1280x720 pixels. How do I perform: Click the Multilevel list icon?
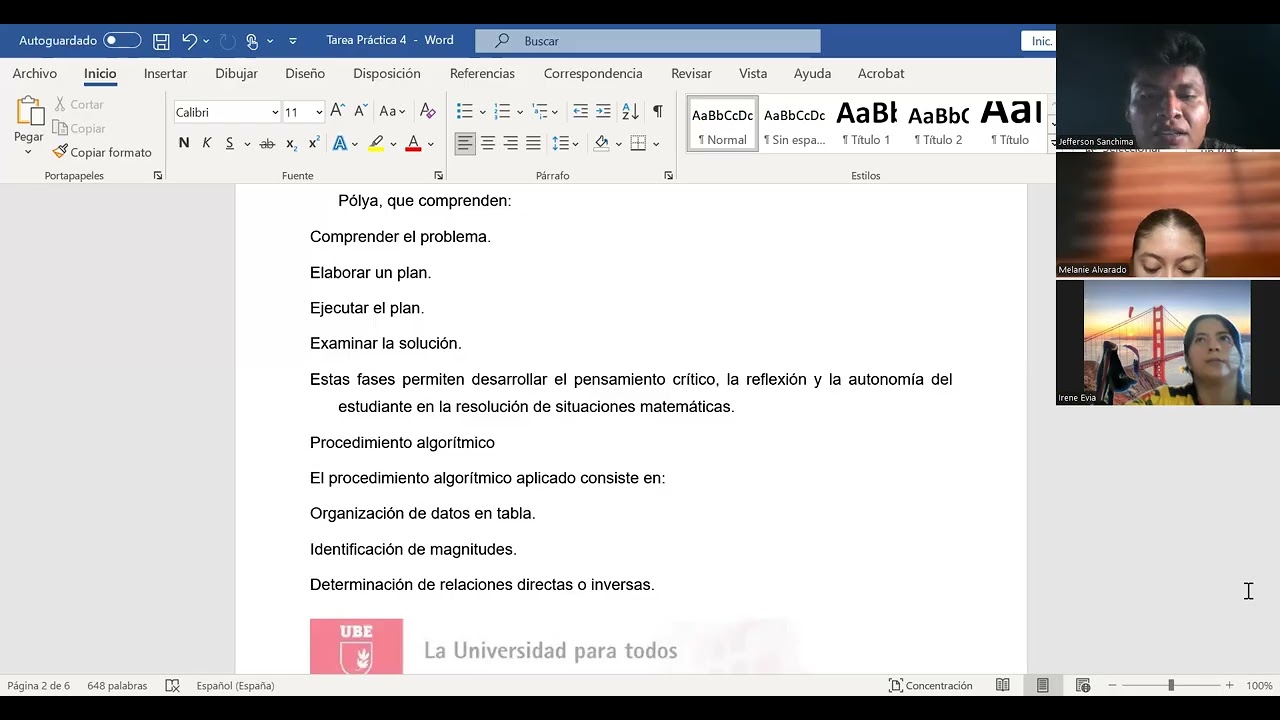pyautogui.click(x=540, y=111)
